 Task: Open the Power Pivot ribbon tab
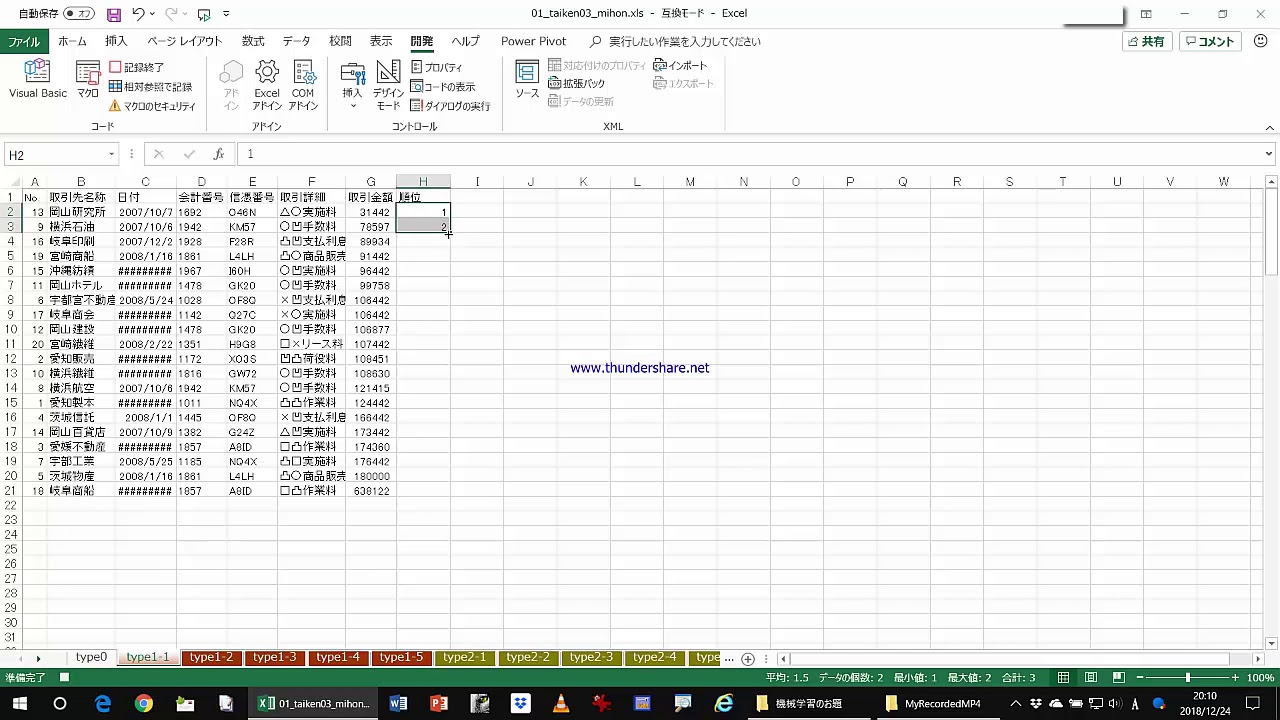[x=533, y=41]
